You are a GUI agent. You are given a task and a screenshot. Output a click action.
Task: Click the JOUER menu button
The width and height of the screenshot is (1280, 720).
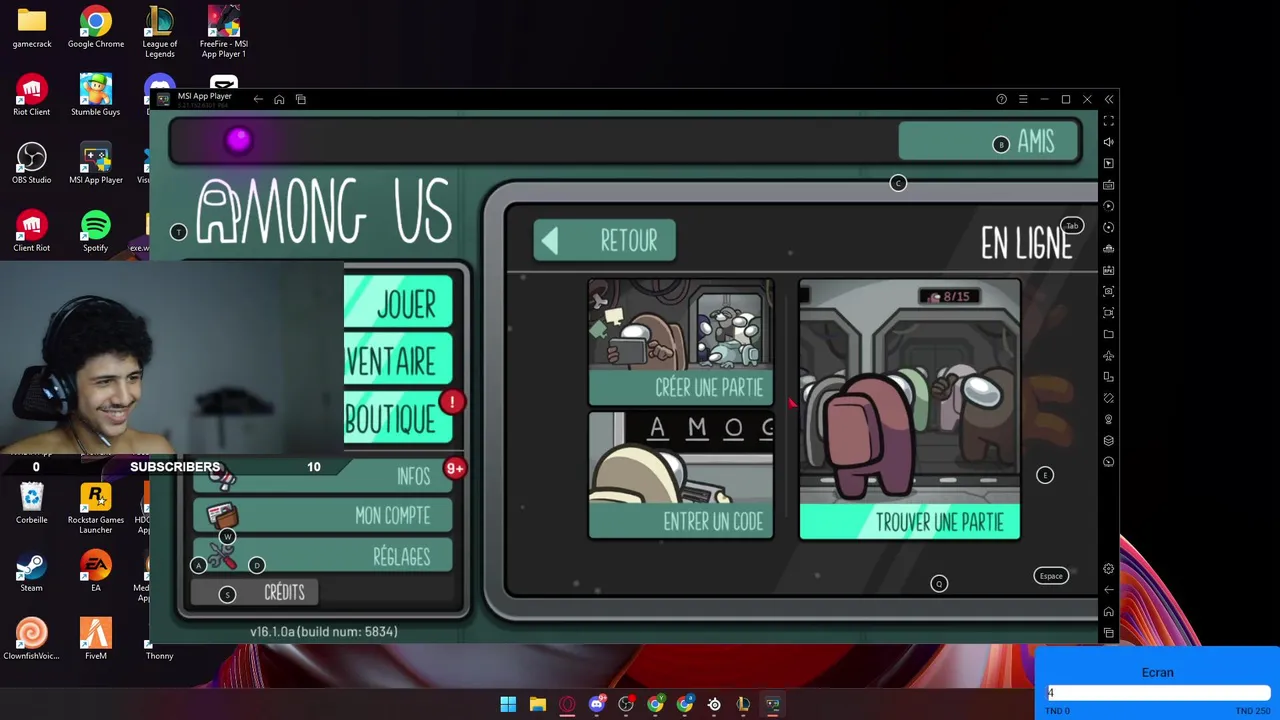(x=398, y=303)
